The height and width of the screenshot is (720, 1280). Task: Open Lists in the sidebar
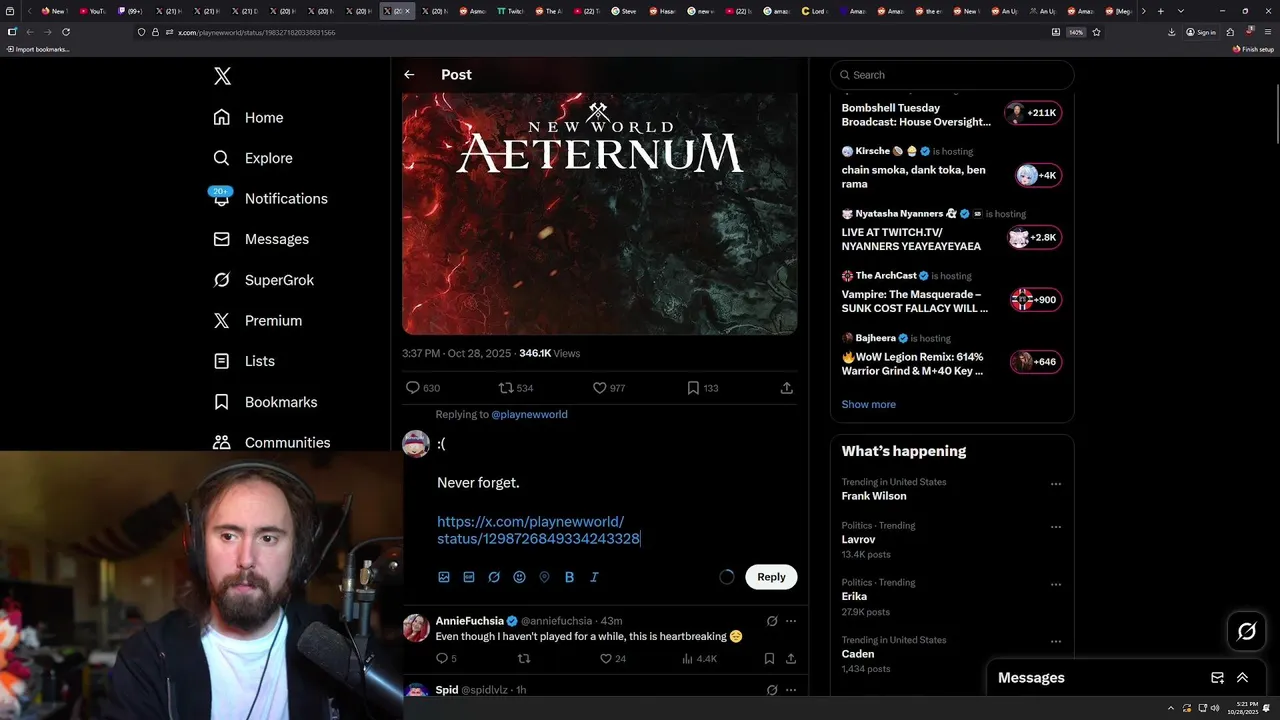[244, 361]
